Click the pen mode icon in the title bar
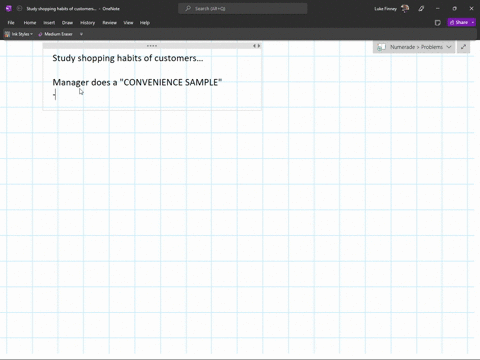The height and width of the screenshot is (360, 480). [x=421, y=9]
